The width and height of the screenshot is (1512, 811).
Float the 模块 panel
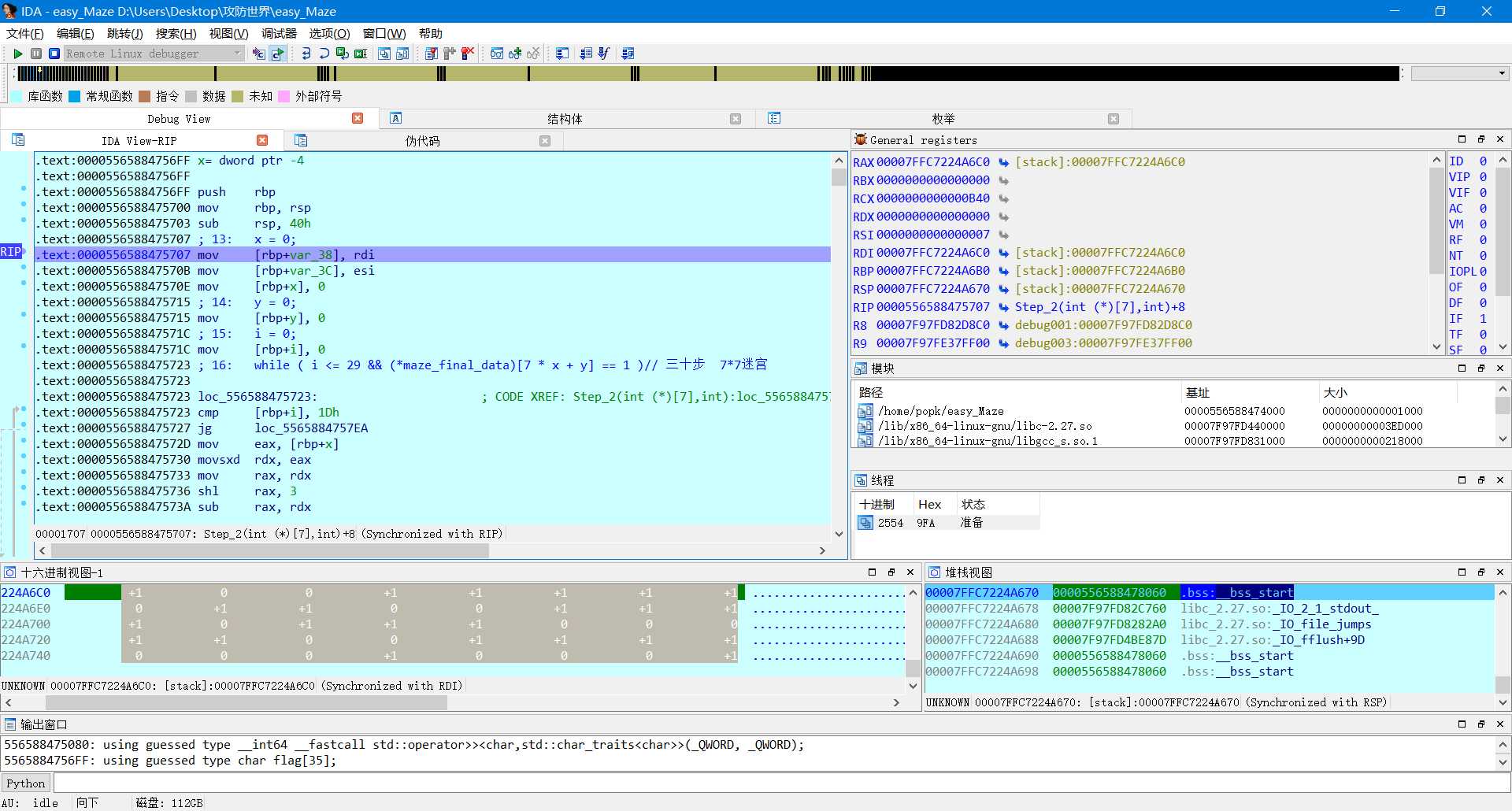[x=1481, y=368]
